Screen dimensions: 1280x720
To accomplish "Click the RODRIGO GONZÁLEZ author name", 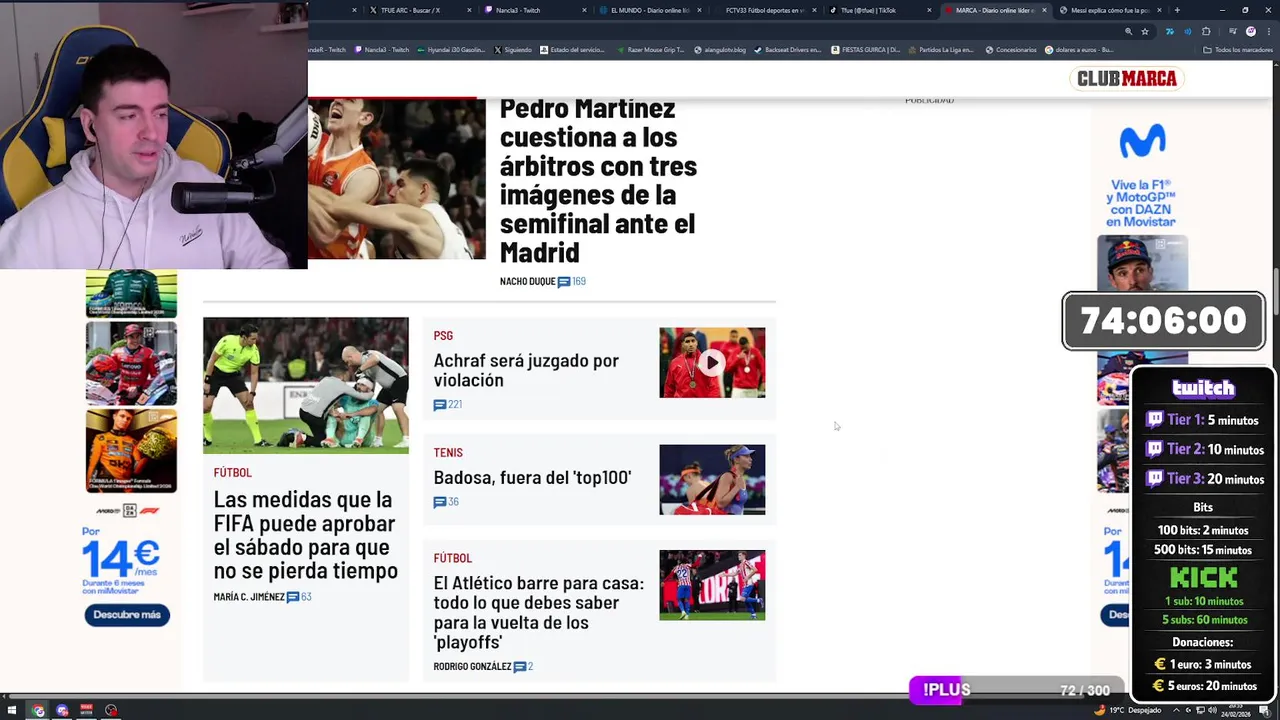I will pyautogui.click(x=472, y=667).
